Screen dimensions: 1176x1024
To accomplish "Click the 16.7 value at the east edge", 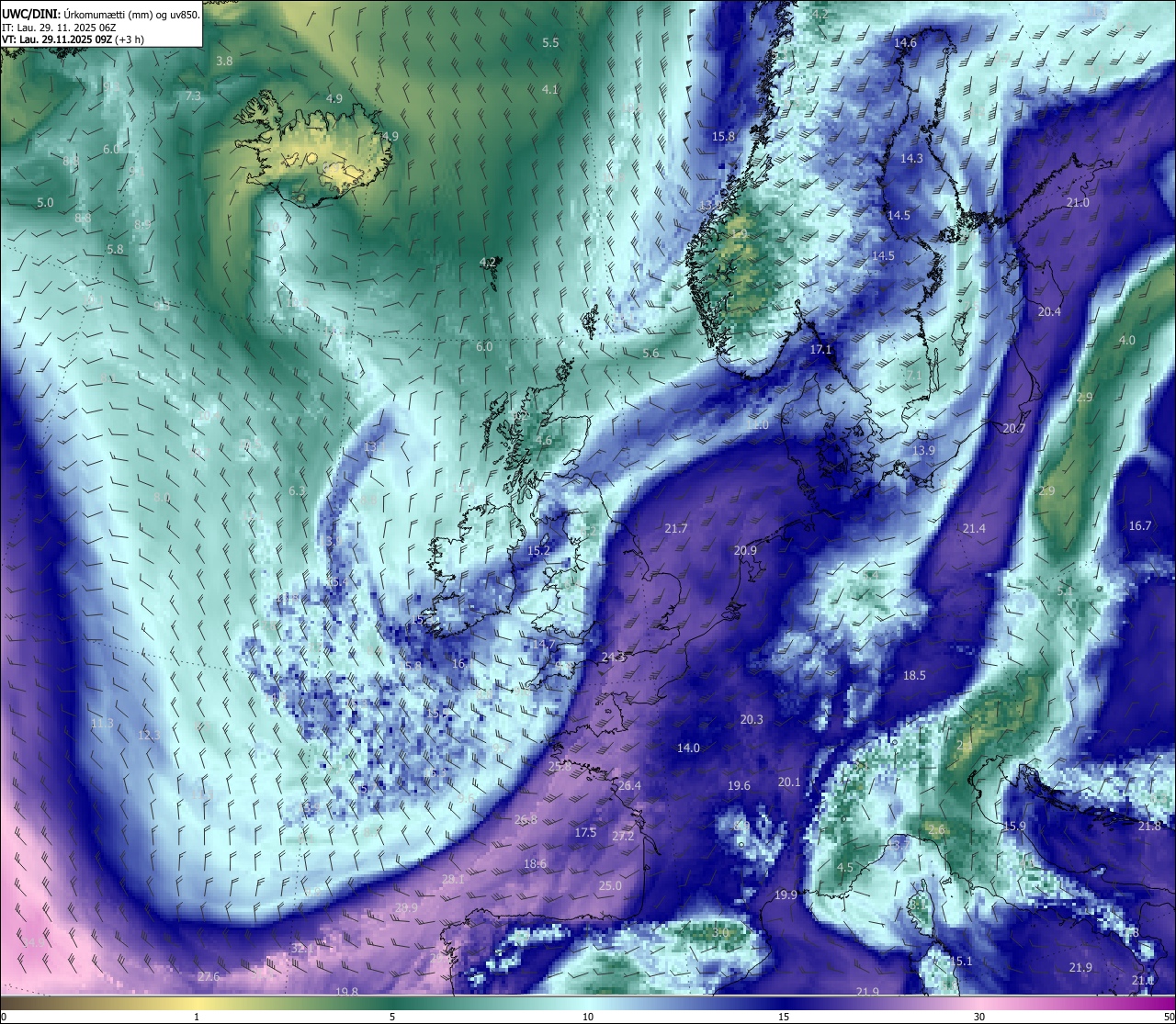I will pyautogui.click(x=1140, y=526).
